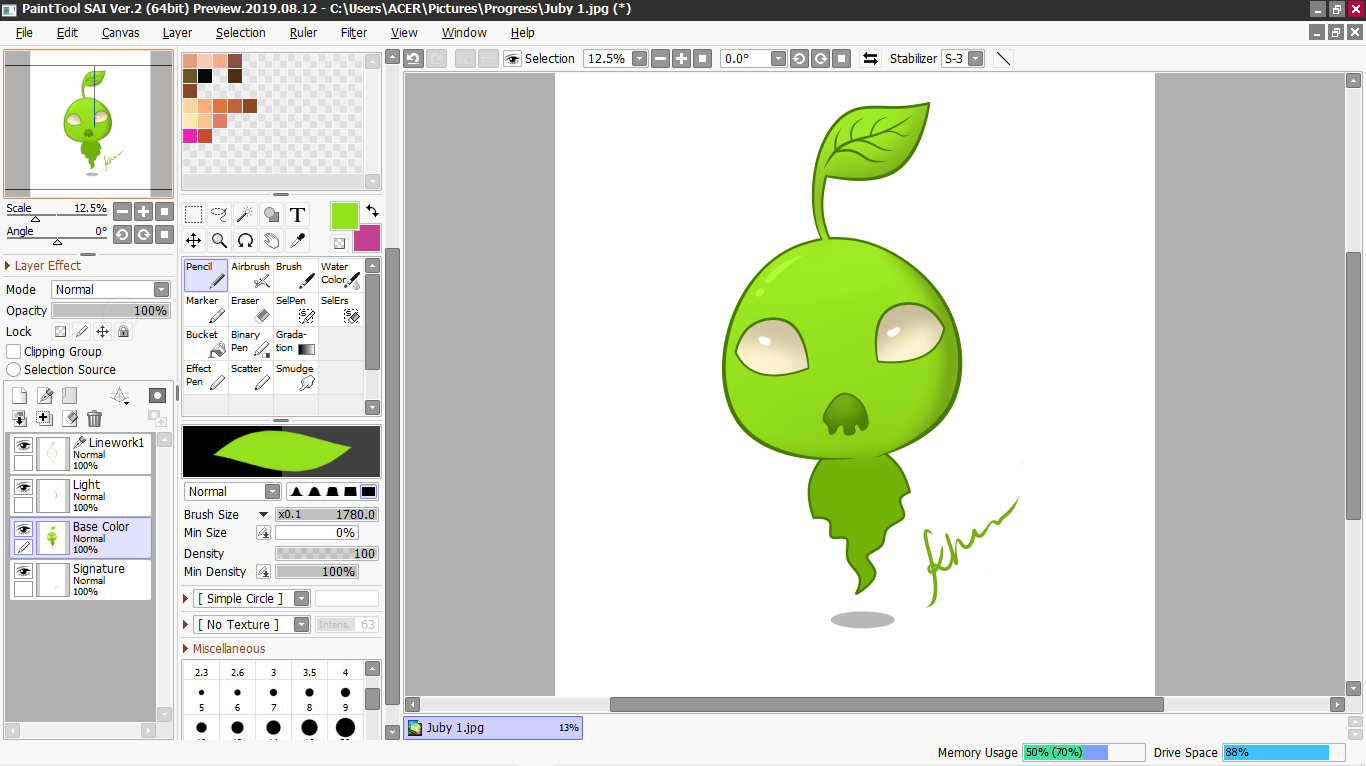Screen dimensions: 1366x766
Task: Hide the Signature layer
Action: click(23, 571)
